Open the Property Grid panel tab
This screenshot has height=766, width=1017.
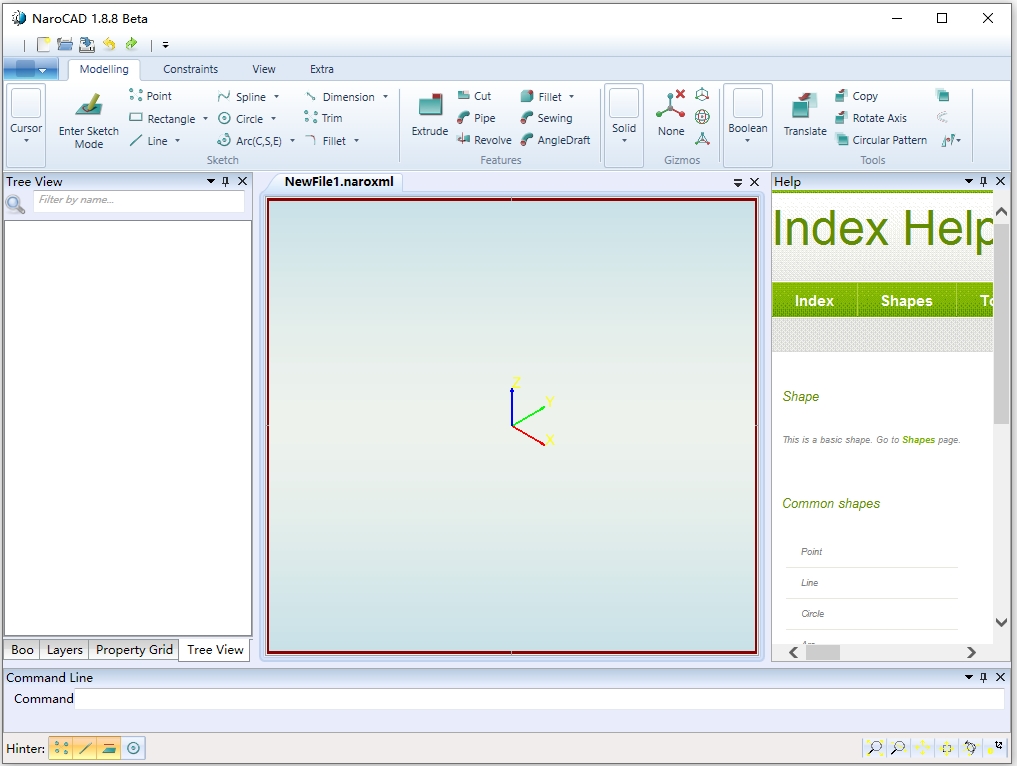click(x=134, y=649)
